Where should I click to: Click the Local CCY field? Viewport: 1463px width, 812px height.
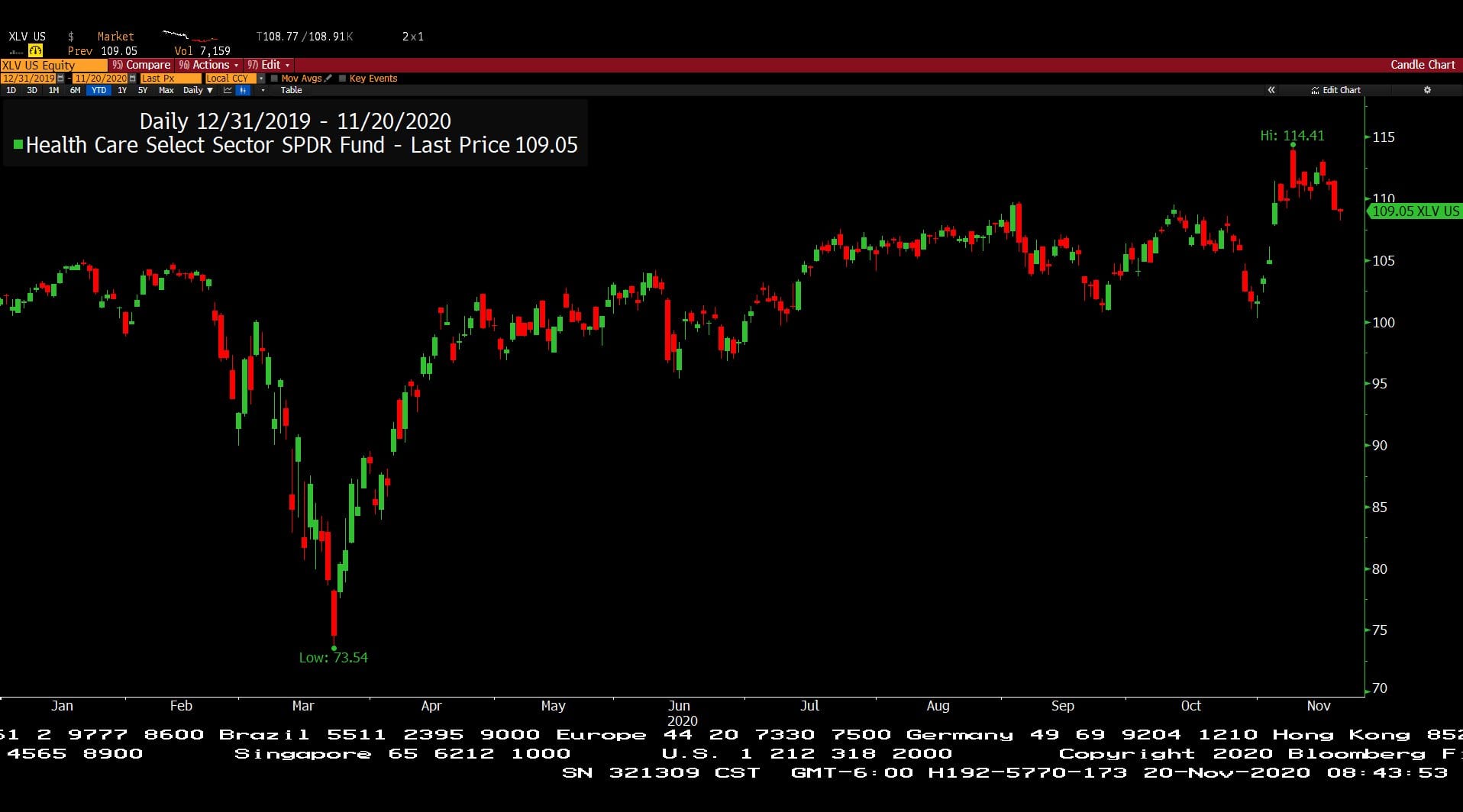tap(231, 79)
